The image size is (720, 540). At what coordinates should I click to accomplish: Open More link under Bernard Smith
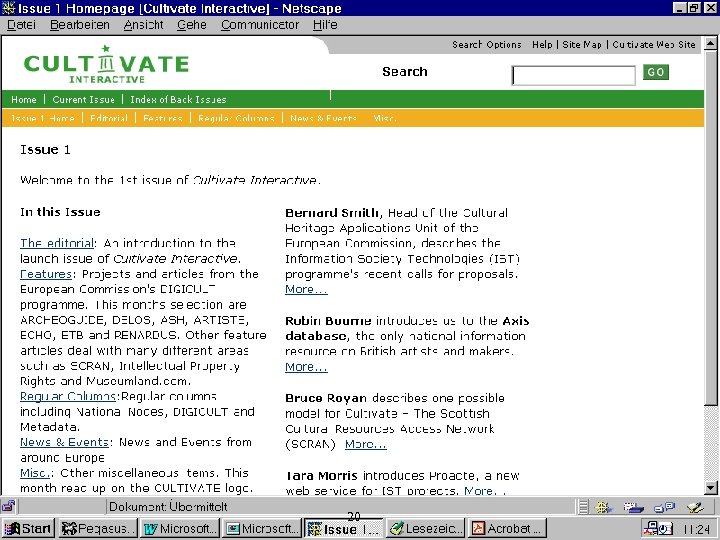pos(306,289)
